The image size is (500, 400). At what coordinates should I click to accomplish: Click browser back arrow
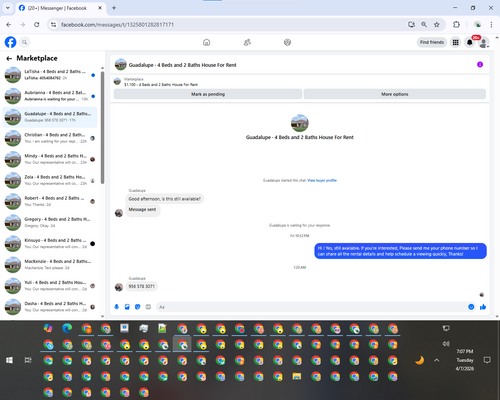[x=9, y=24]
